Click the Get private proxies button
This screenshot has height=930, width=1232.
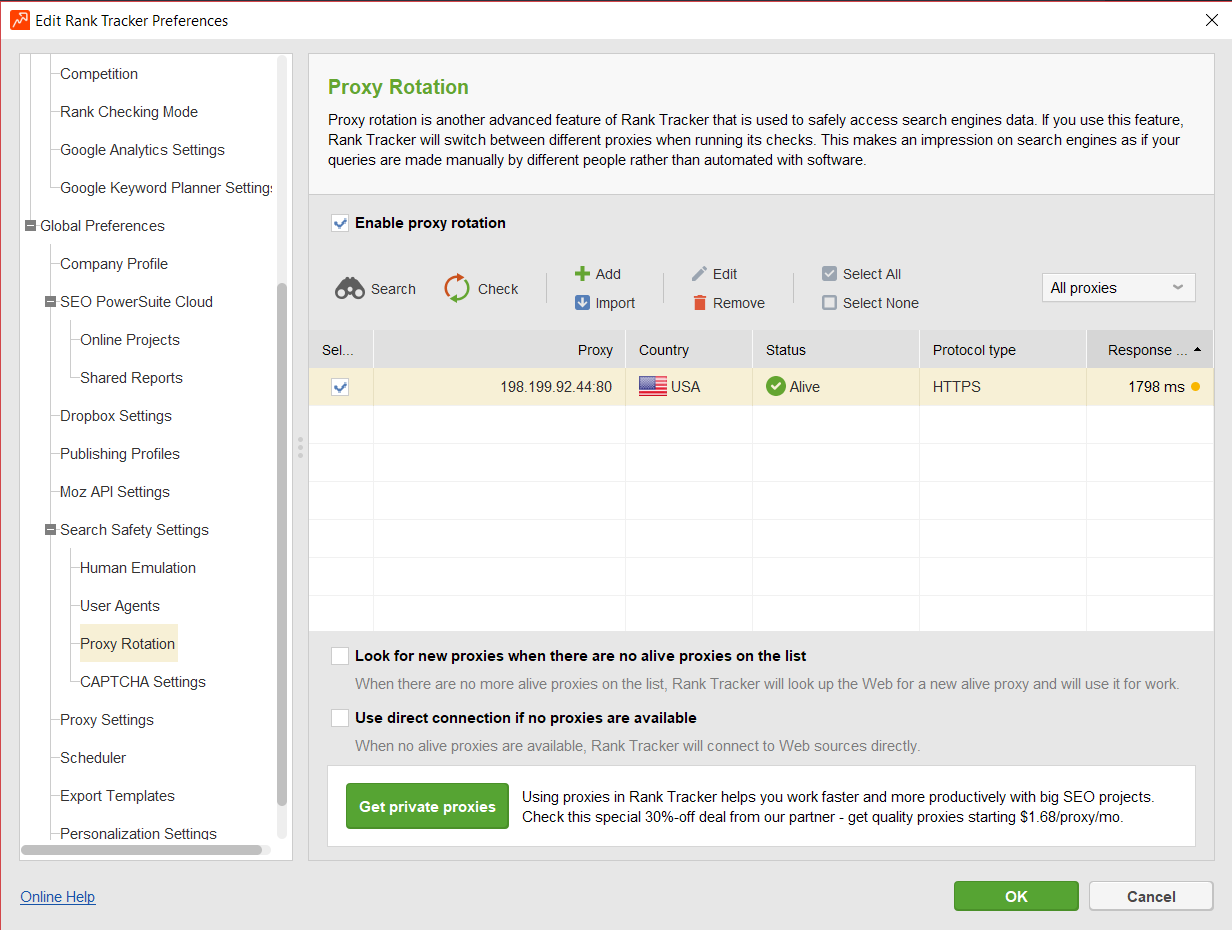point(427,806)
